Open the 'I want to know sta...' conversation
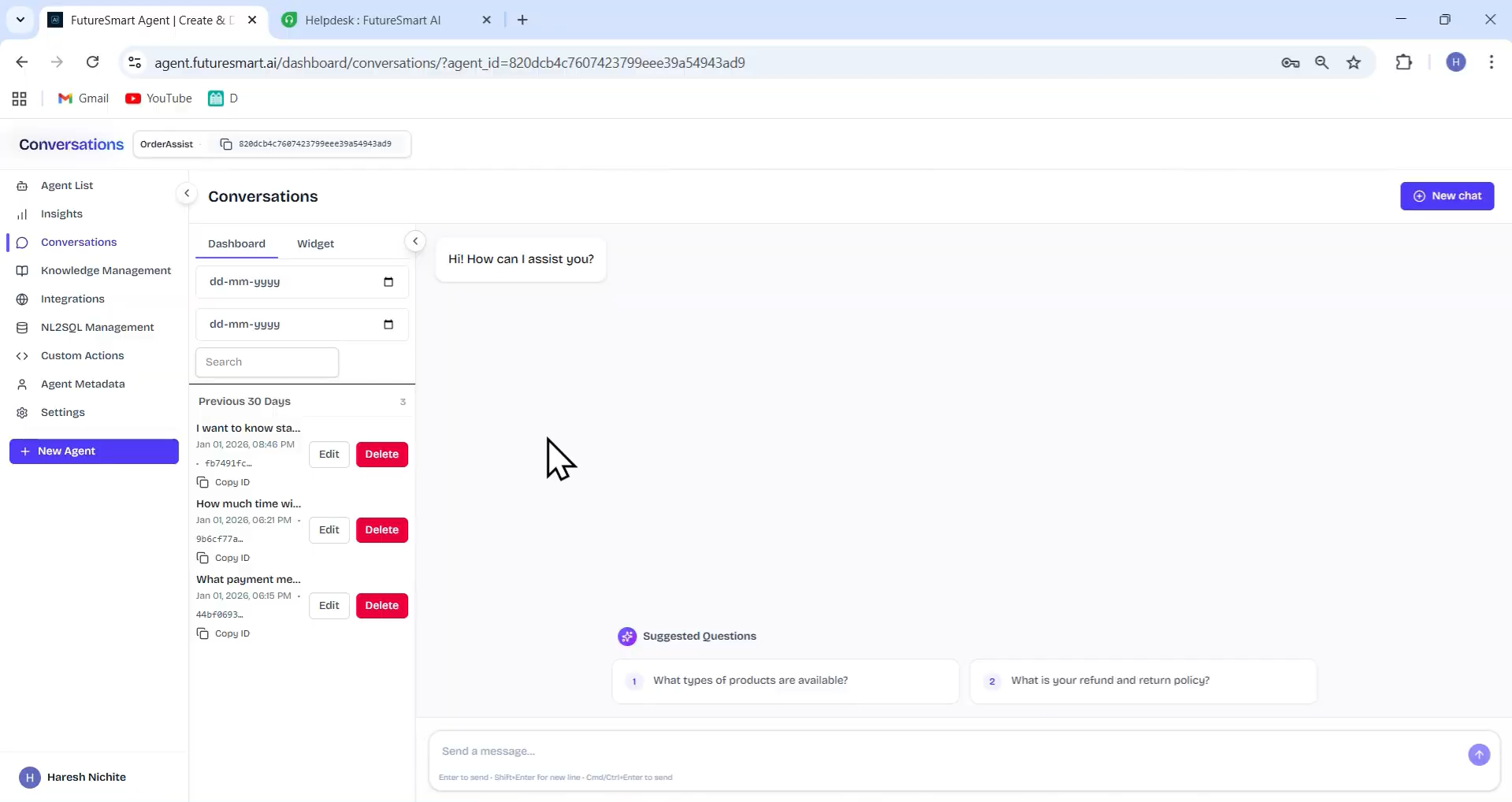Viewport: 1512px width, 802px height. point(248,428)
